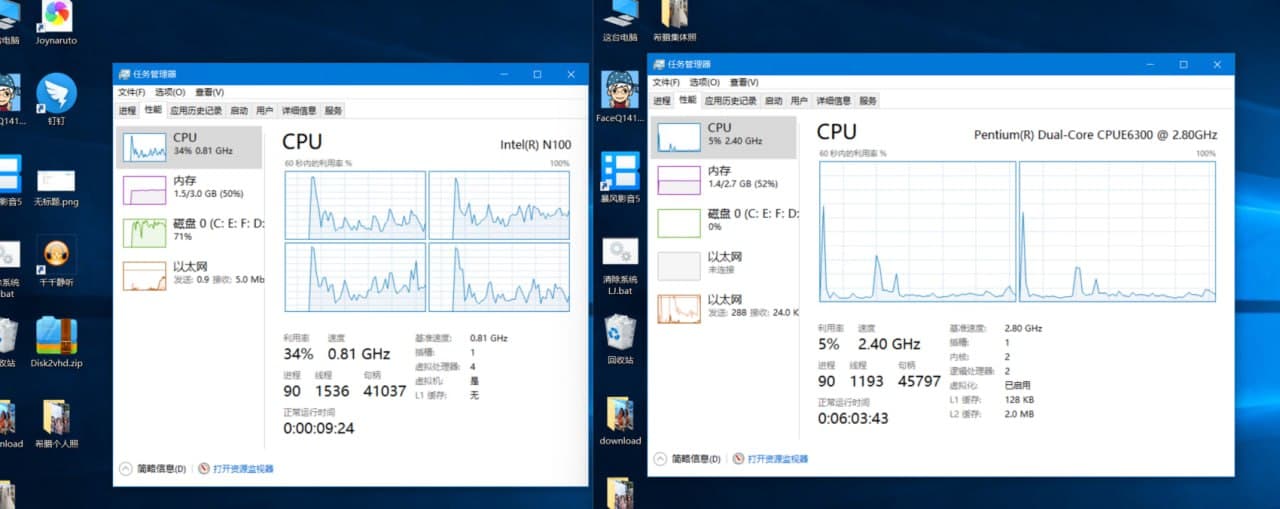Viewport: 1280px width, 509px height.
Task: Click the 2.40 GHz speed value
Action: click(889, 344)
